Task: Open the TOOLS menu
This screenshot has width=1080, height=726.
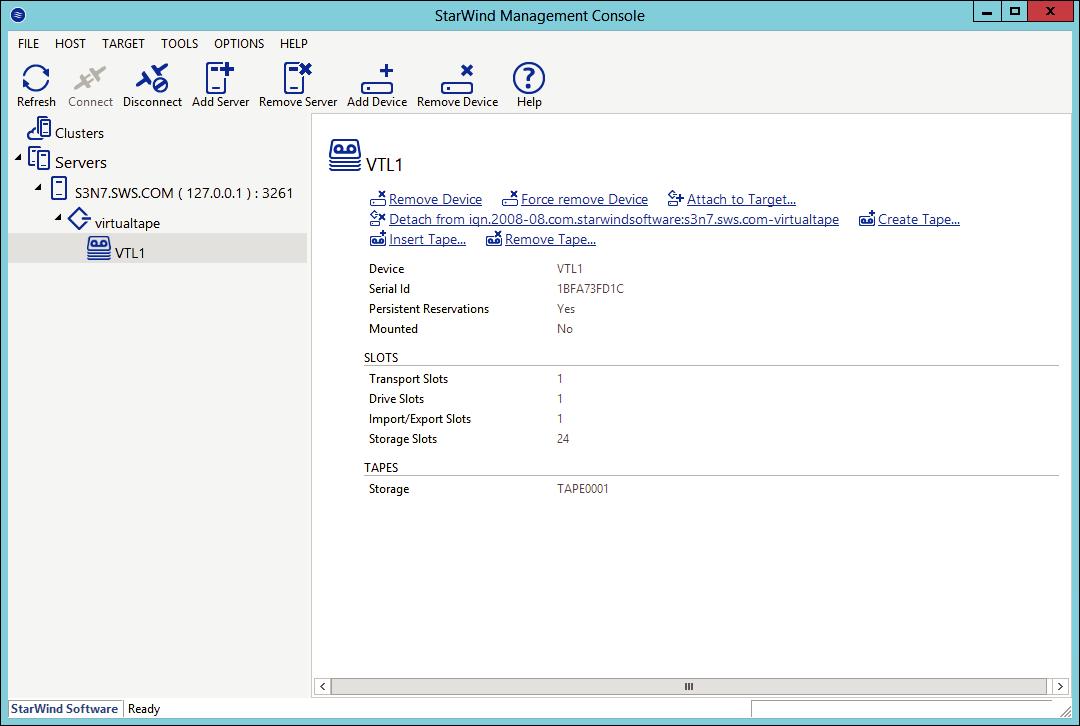Action: [x=179, y=43]
